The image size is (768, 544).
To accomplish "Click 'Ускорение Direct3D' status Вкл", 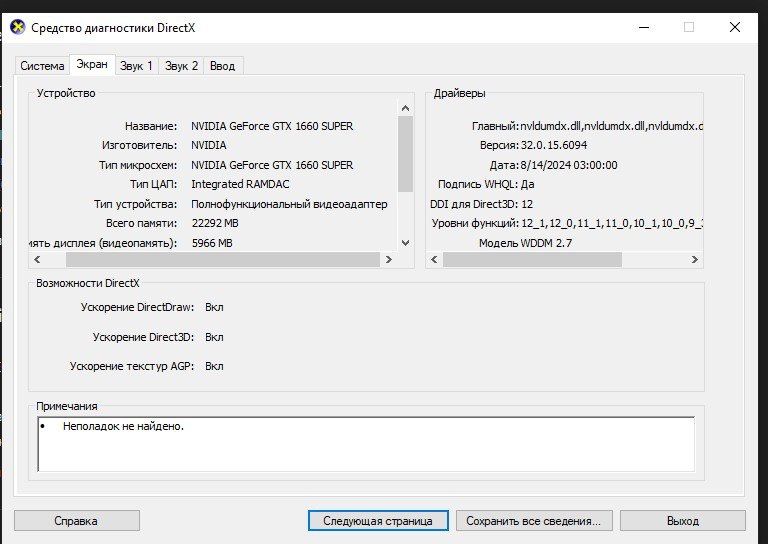I will coord(214,337).
